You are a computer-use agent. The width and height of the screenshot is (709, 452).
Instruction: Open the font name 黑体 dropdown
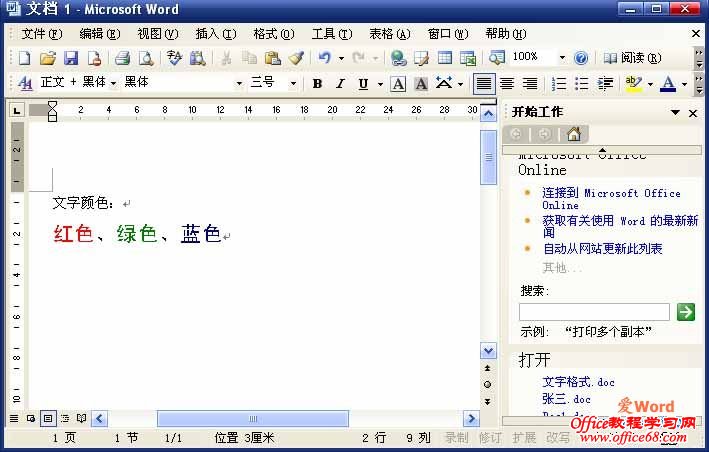click(x=239, y=84)
